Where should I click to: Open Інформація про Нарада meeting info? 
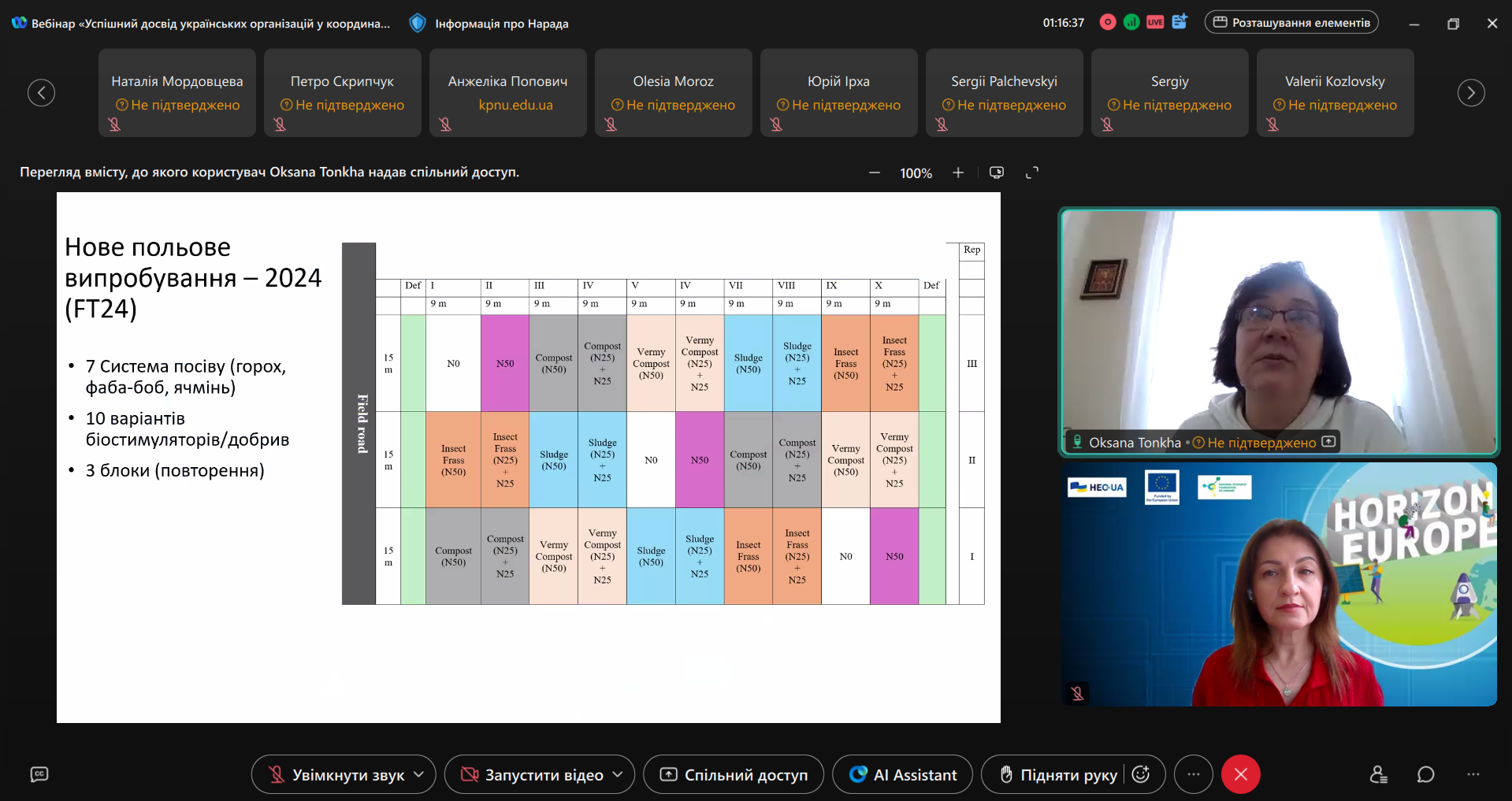click(489, 24)
